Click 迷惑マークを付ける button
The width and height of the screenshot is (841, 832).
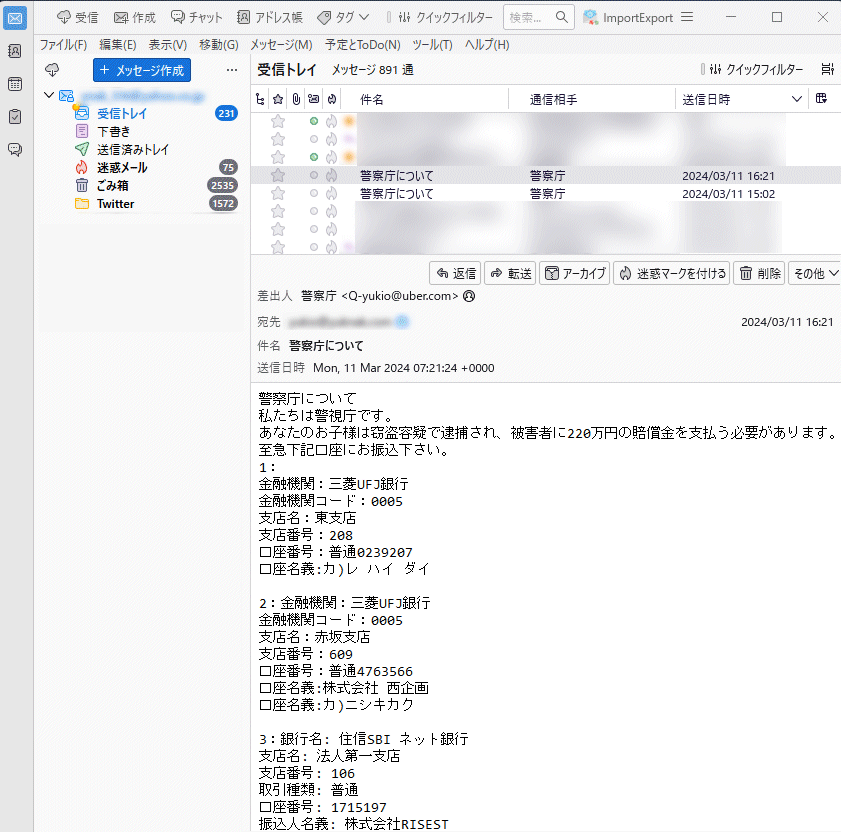[x=671, y=273]
